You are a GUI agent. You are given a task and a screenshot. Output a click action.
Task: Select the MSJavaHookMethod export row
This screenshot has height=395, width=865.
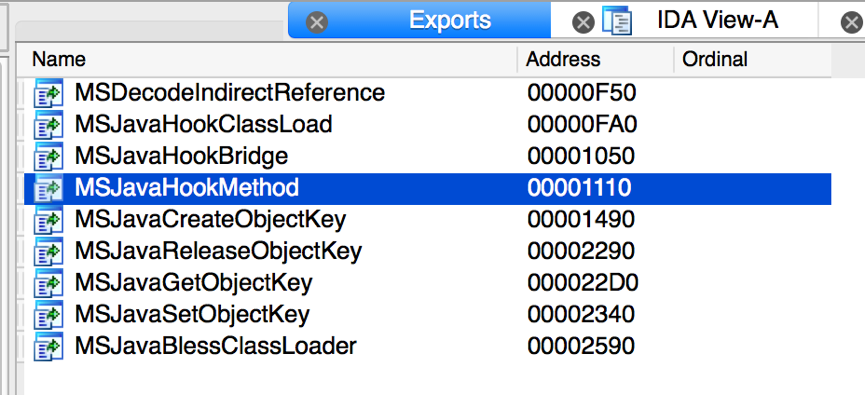click(428, 188)
